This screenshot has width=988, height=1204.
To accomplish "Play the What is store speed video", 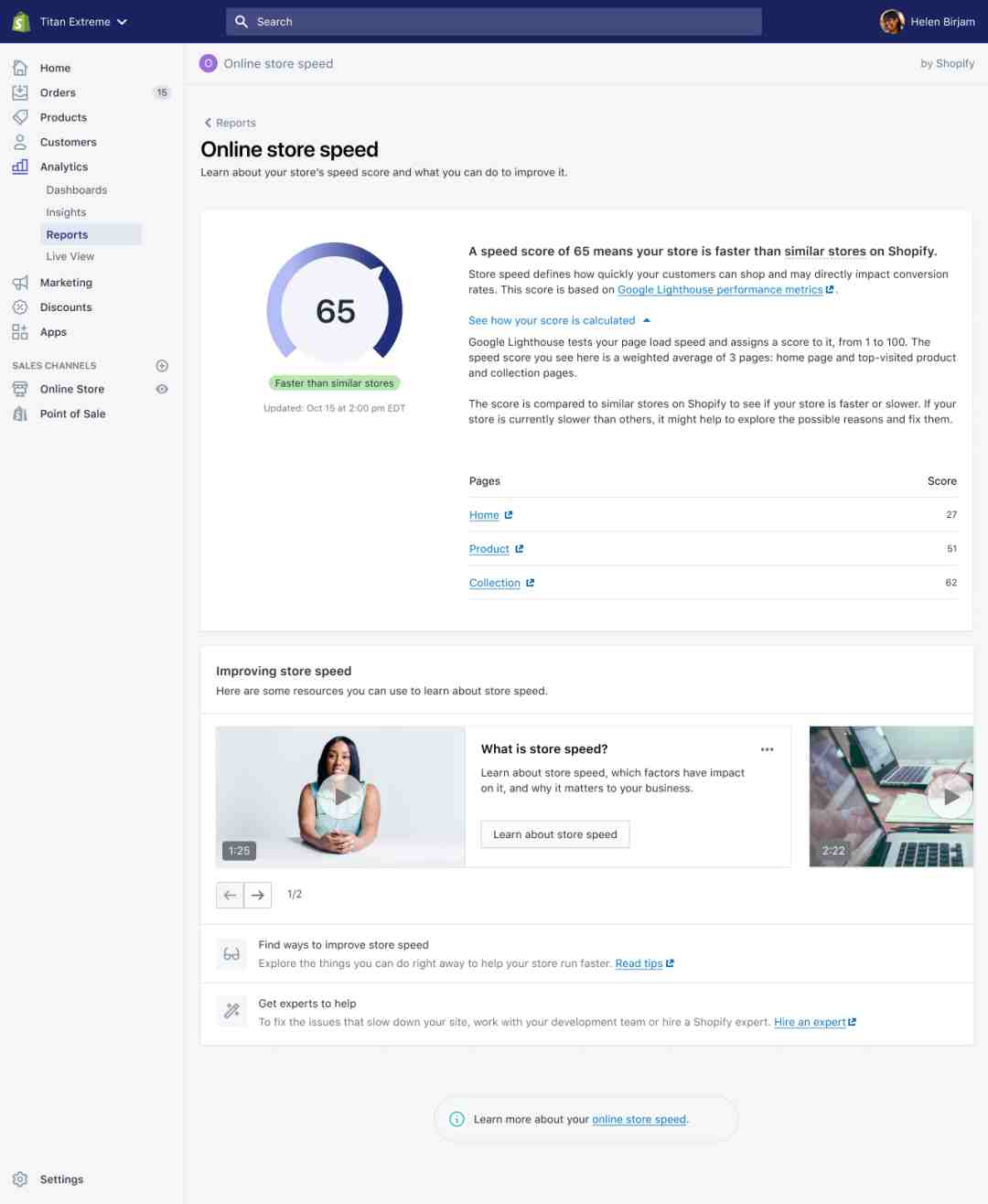I will [341, 797].
